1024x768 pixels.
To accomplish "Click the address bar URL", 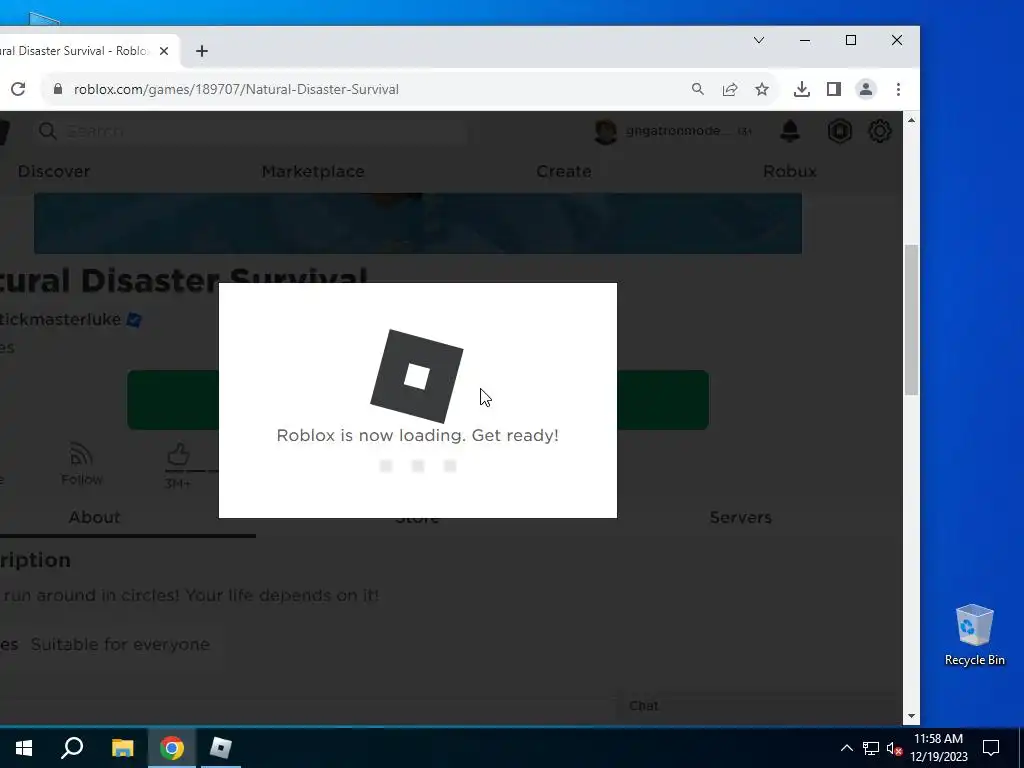I will [236, 89].
